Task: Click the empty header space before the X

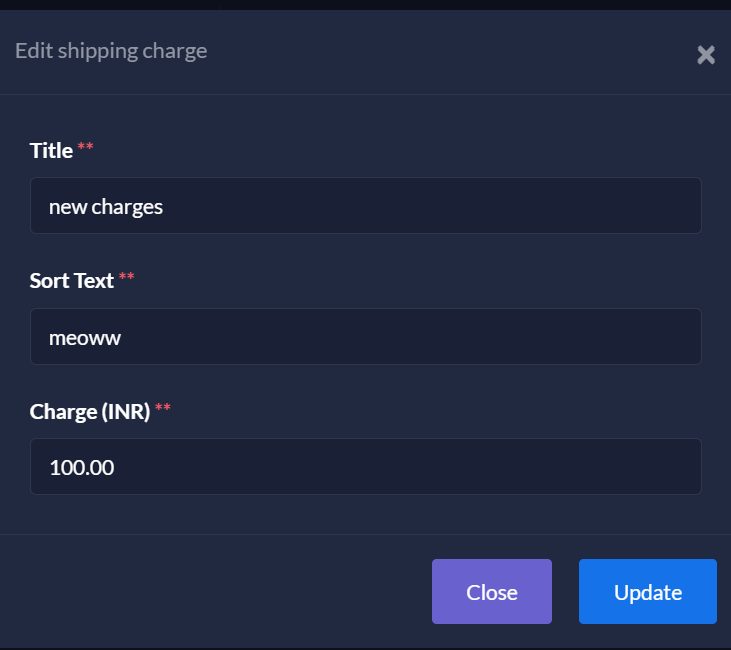Action: coord(450,52)
